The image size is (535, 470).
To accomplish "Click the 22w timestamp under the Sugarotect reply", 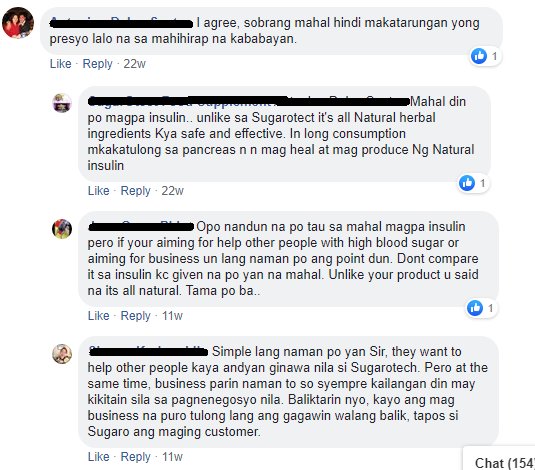I will click(x=173, y=190).
